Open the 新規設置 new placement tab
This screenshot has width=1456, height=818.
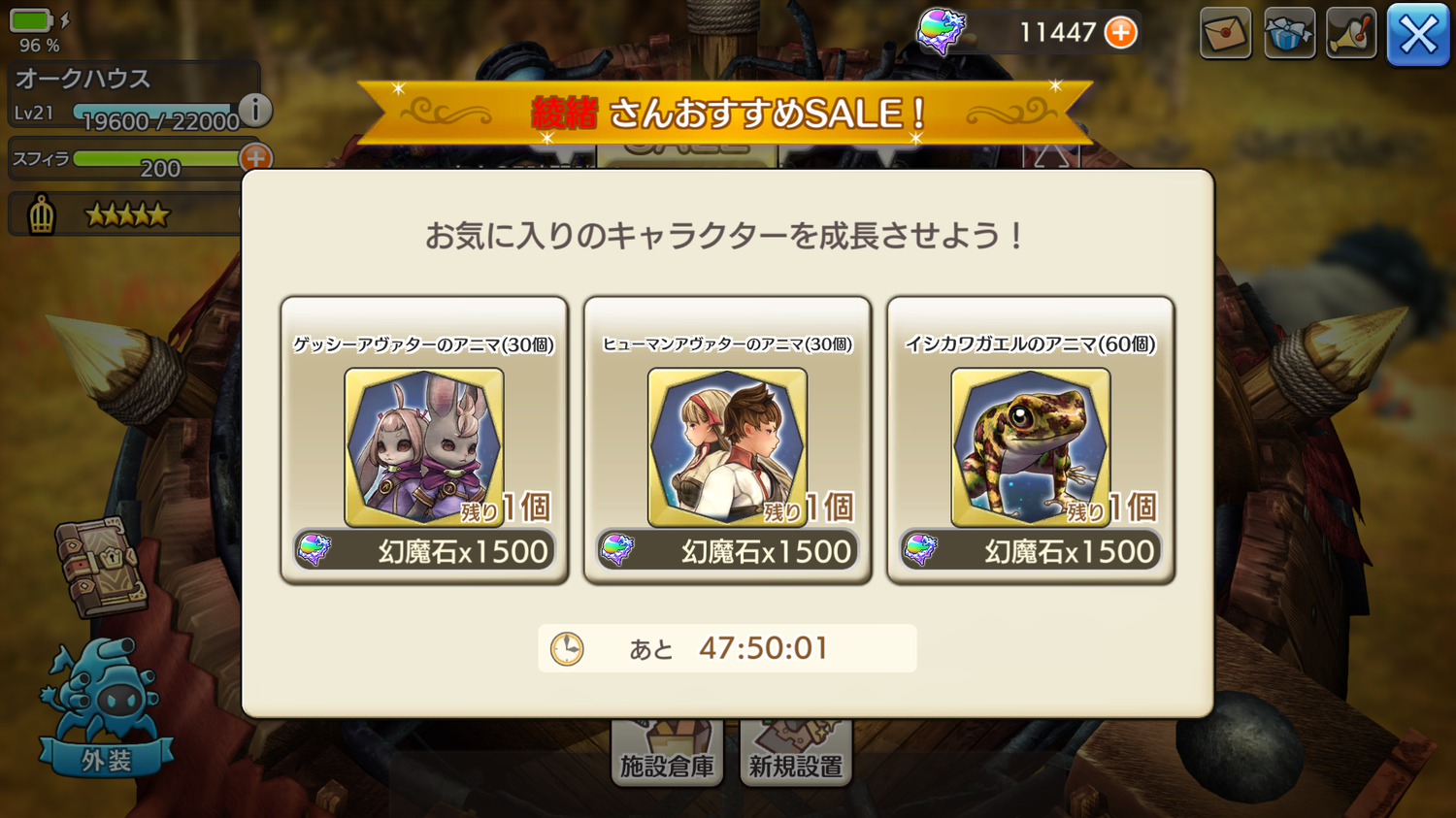coord(796,753)
